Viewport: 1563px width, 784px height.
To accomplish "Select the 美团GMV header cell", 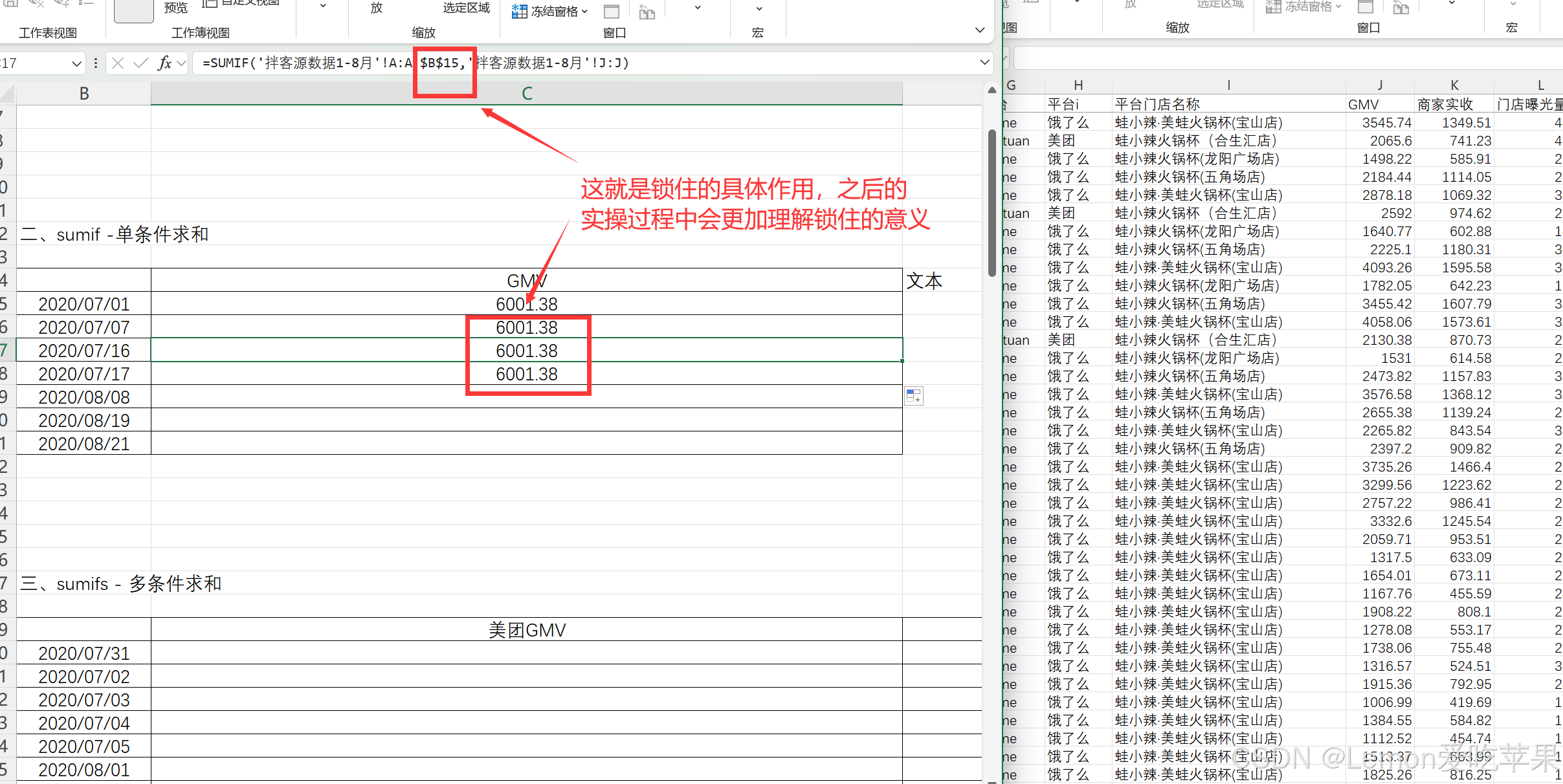I will pos(527,630).
